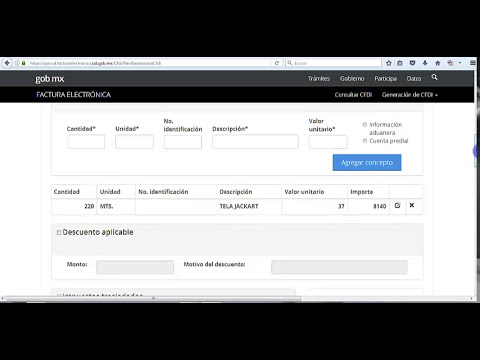Open the extension dropdown arrow in toolbar
Screen dimensions: 480x360
[460, 63]
